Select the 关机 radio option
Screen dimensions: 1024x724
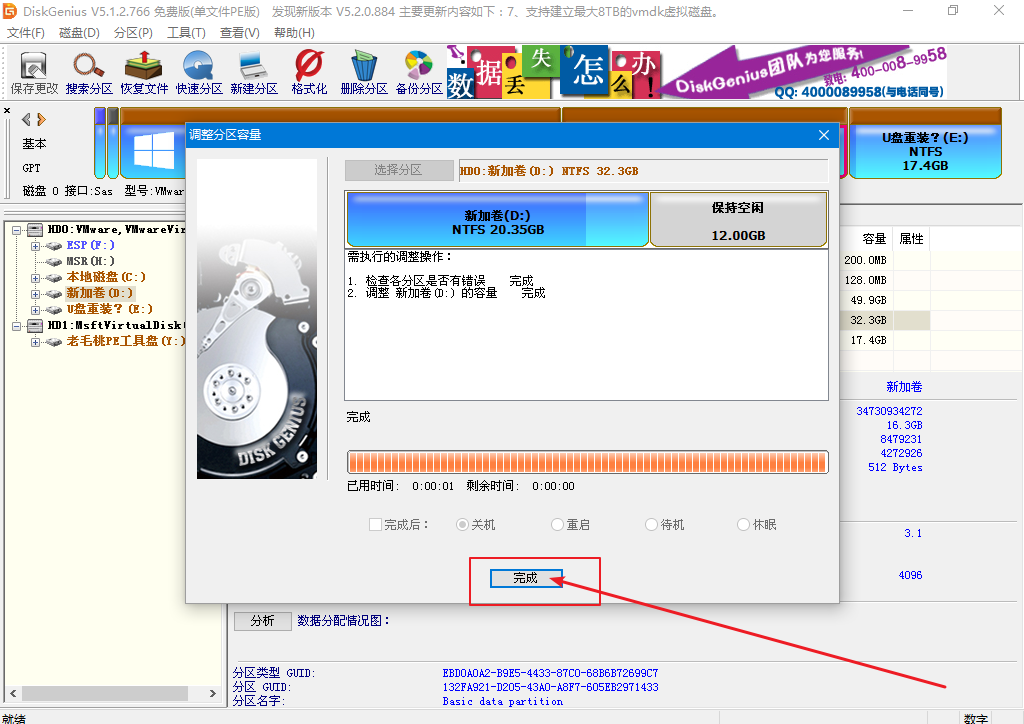[462, 524]
